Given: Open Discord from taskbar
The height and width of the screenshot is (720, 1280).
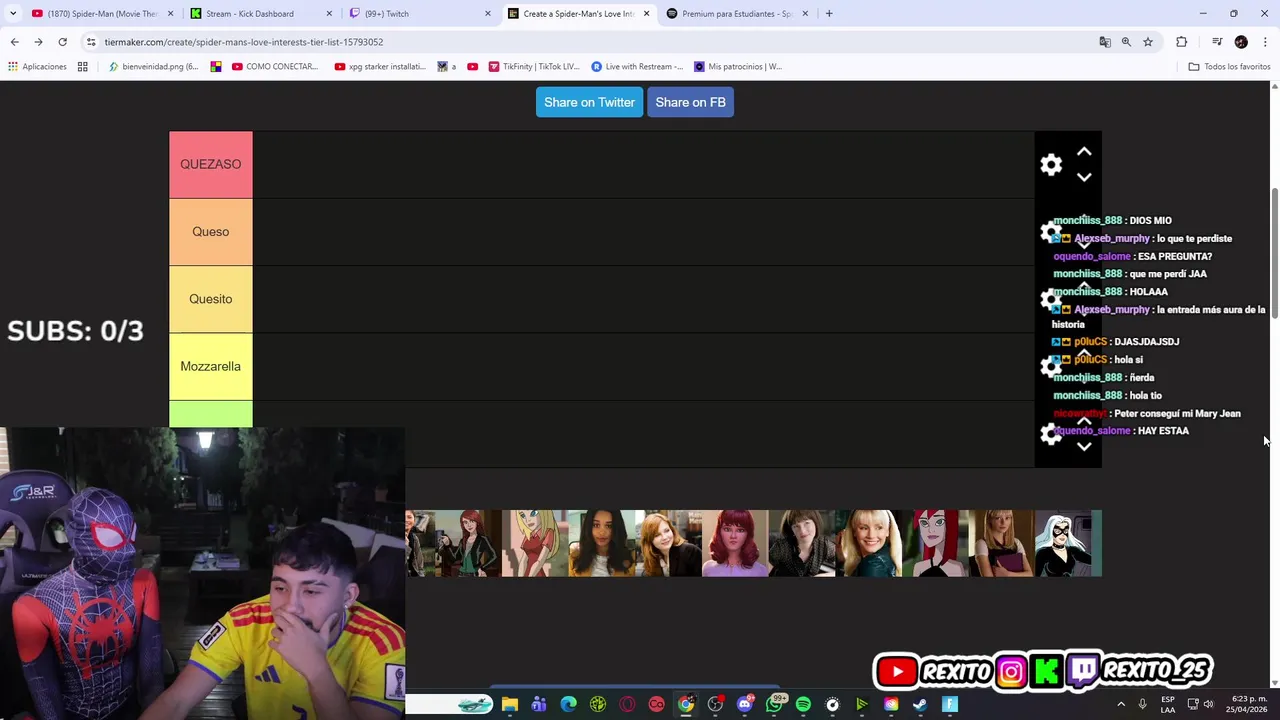Looking at the screenshot, I should (x=744, y=704).
